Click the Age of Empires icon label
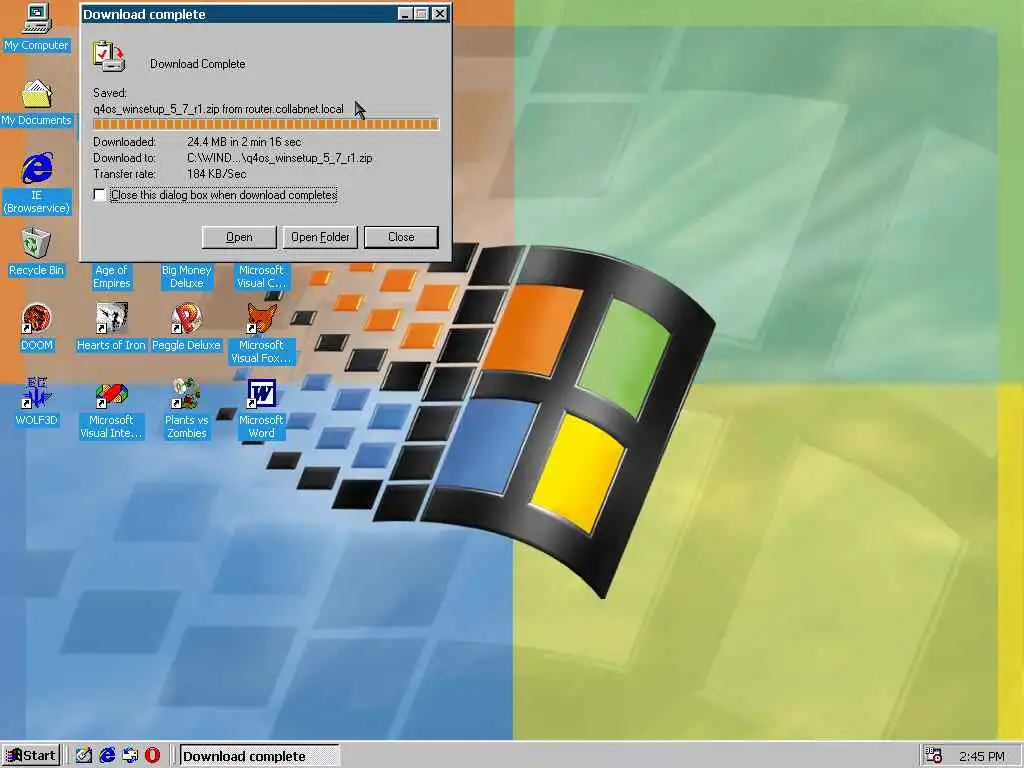Viewport: 1024px width, 768px height. 111,276
